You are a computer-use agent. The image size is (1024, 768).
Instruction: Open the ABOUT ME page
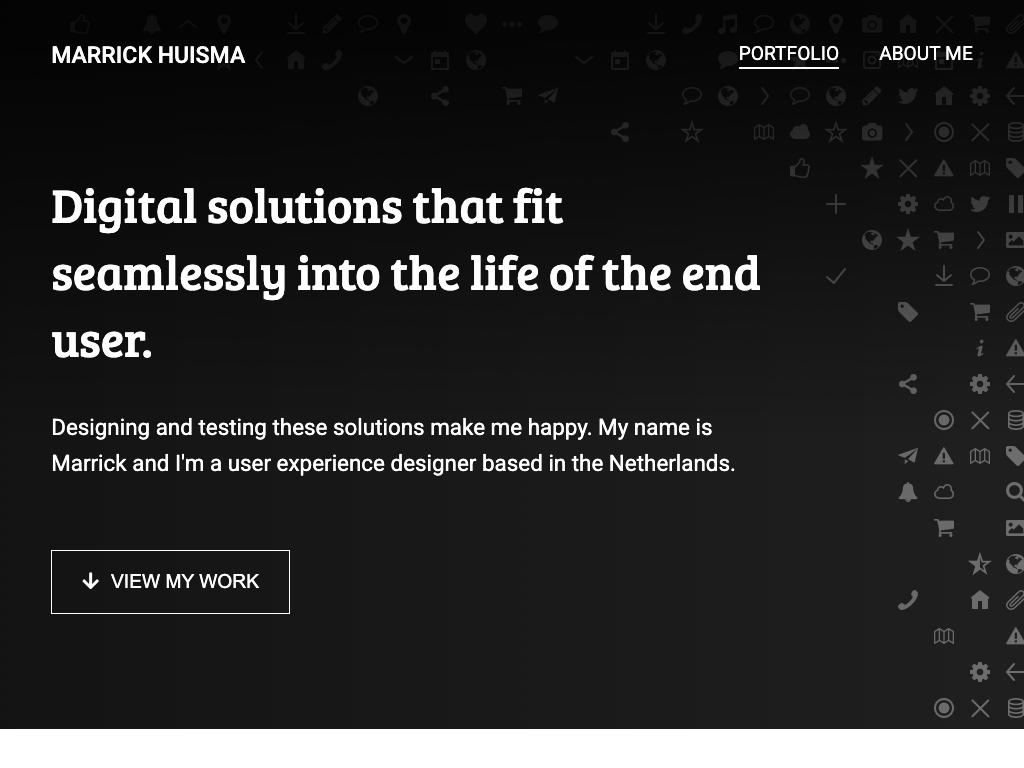coord(925,54)
